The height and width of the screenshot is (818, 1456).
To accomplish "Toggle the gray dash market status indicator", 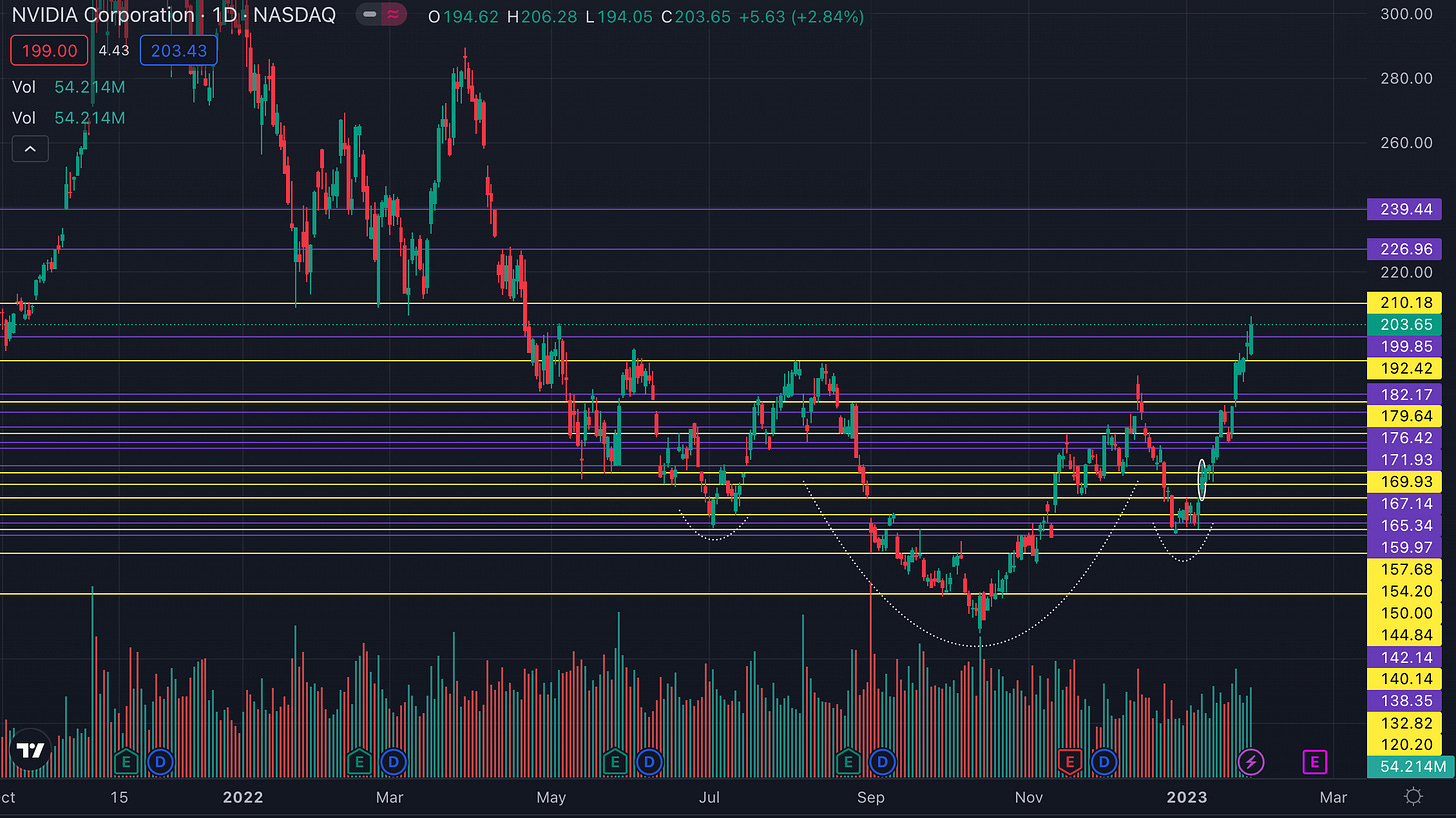I will 370,16.
